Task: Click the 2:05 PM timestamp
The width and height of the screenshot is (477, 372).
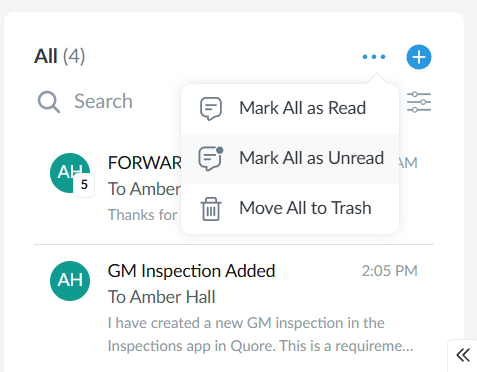Action: coord(389,271)
